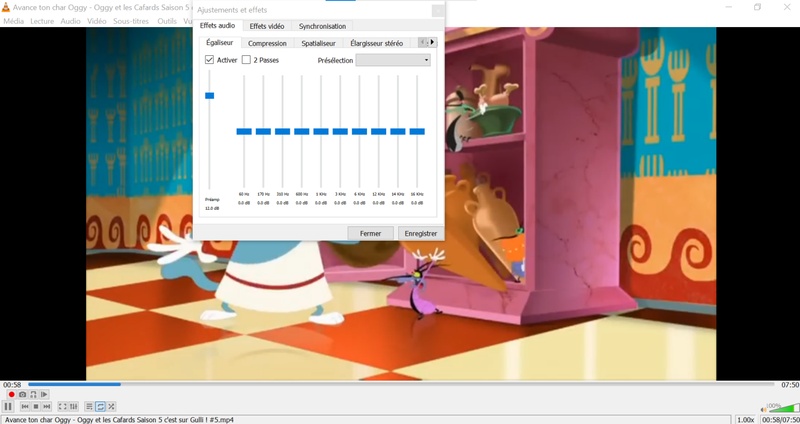Switch to the Synchronisation tab
800x424 pixels.
tap(322, 26)
